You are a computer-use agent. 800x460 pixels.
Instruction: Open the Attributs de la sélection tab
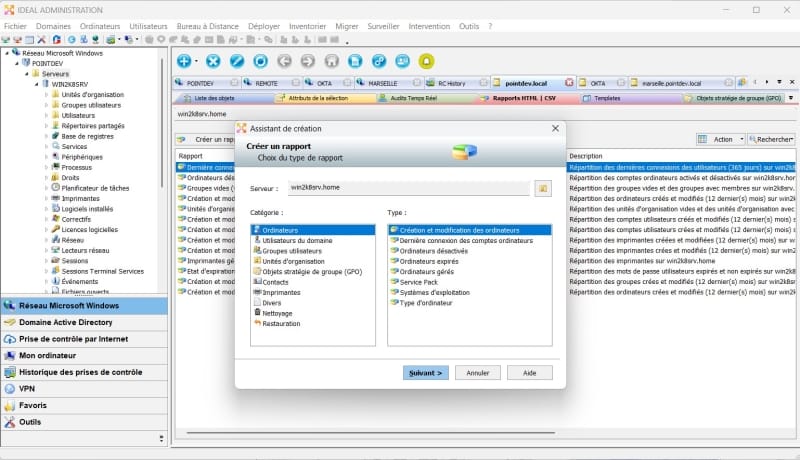(x=318, y=98)
